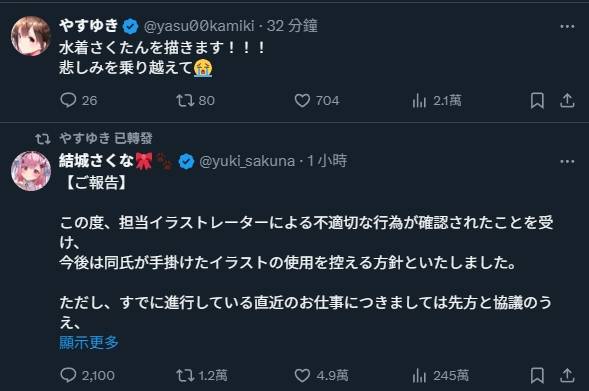Bookmark 結城さくな's report tweet

pos(537,375)
